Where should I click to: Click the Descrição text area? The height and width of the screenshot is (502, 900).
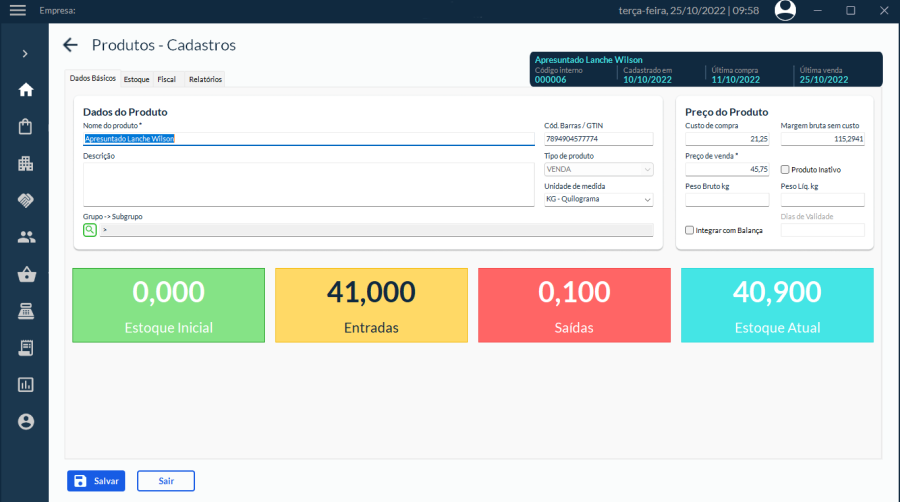(308, 185)
